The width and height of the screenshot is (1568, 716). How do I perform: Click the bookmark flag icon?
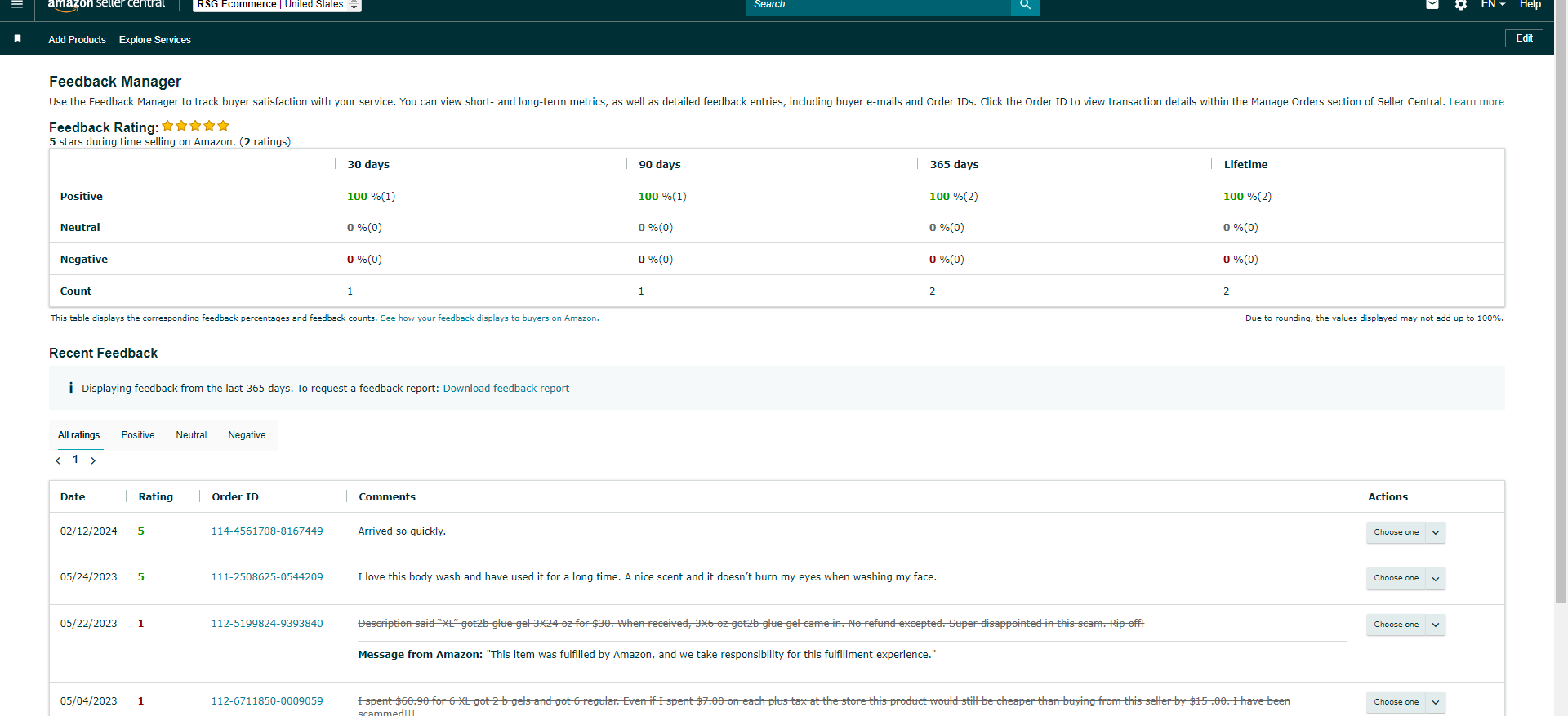tap(17, 38)
